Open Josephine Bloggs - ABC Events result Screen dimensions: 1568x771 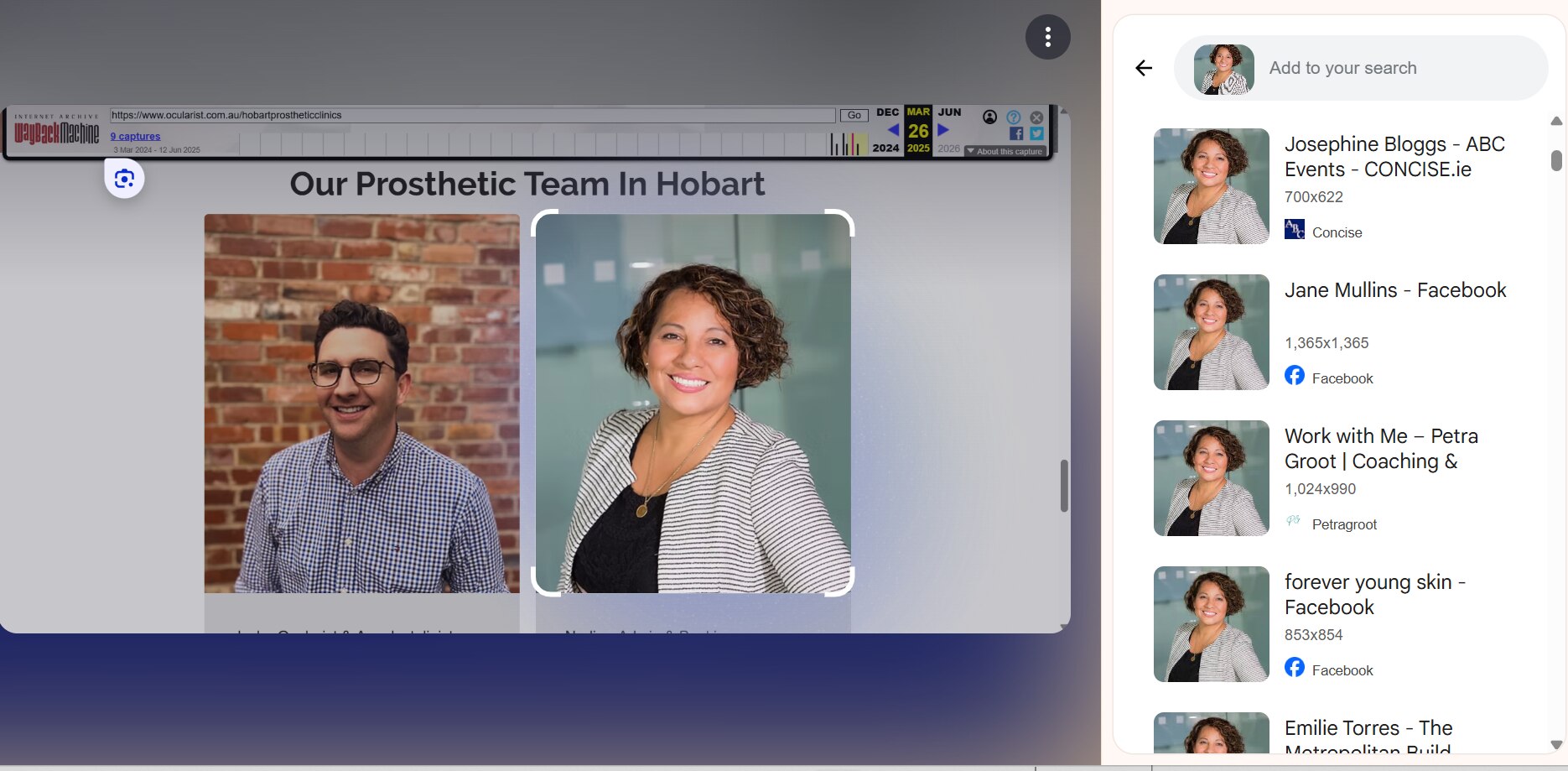1394,157
